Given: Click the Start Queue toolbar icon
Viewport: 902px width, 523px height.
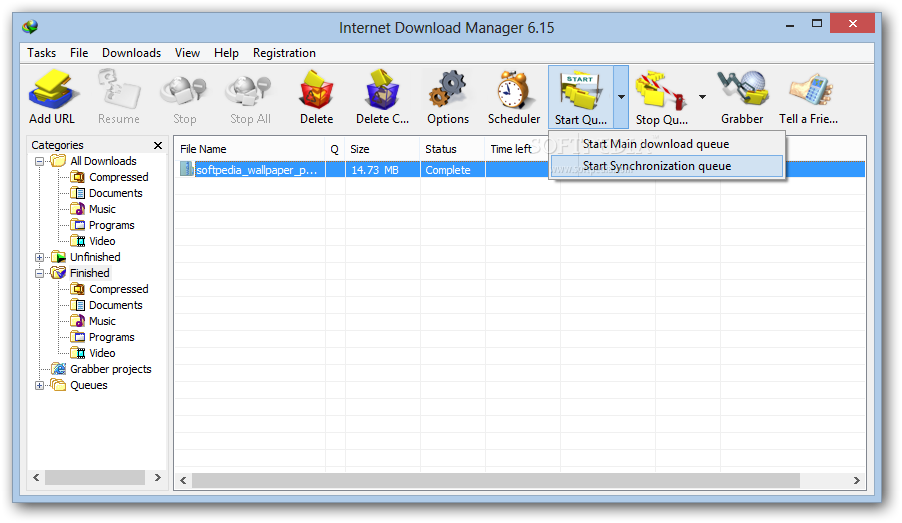Looking at the screenshot, I should (x=580, y=90).
